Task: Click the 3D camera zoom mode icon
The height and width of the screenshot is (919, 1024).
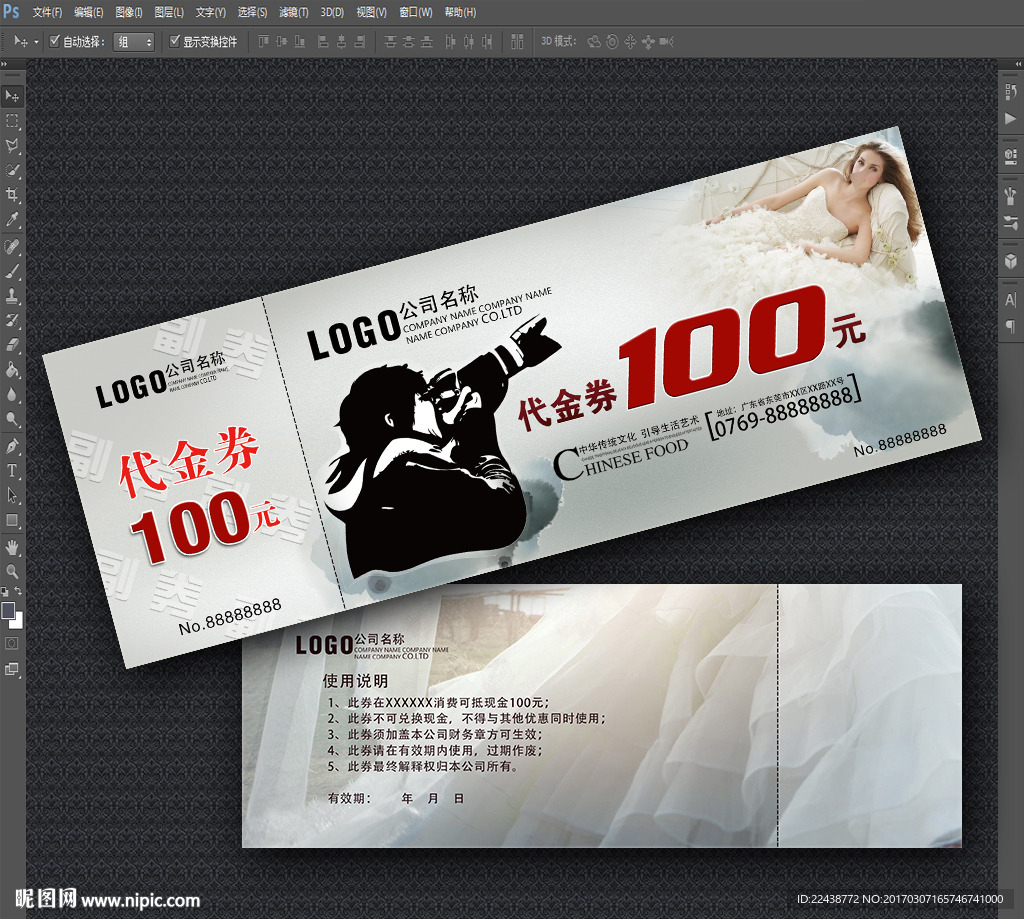Action: (x=666, y=42)
